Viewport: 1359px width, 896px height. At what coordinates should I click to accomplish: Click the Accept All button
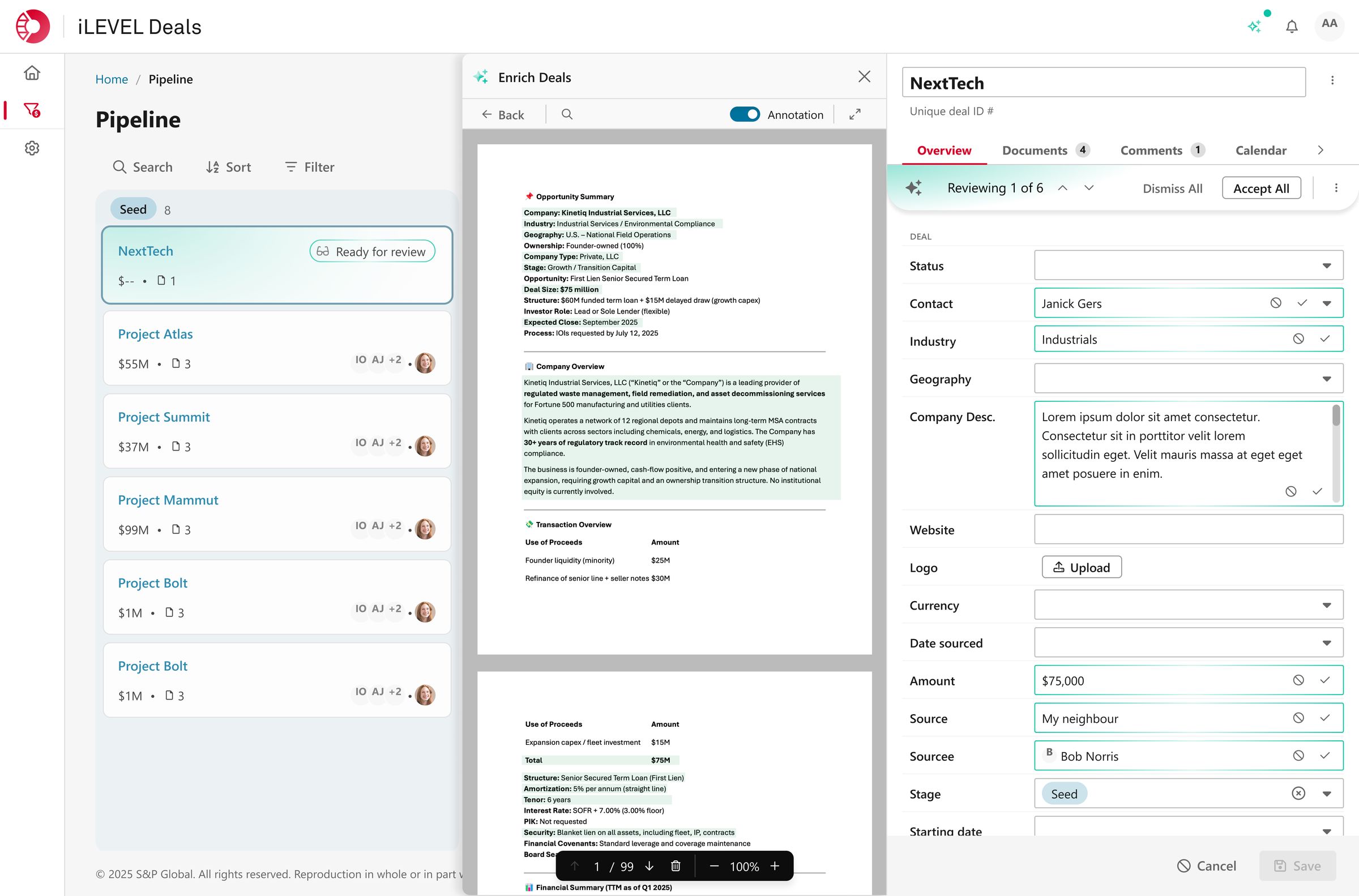1261,188
